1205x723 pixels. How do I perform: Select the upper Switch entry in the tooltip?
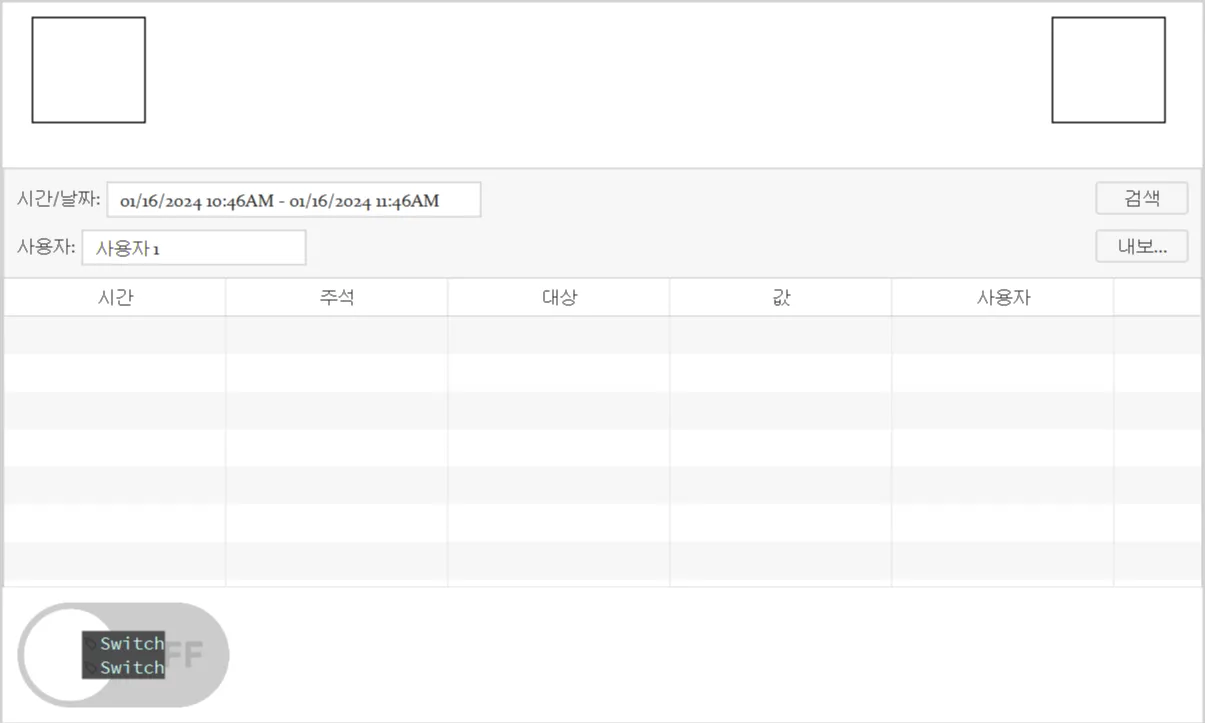pos(131,643)
